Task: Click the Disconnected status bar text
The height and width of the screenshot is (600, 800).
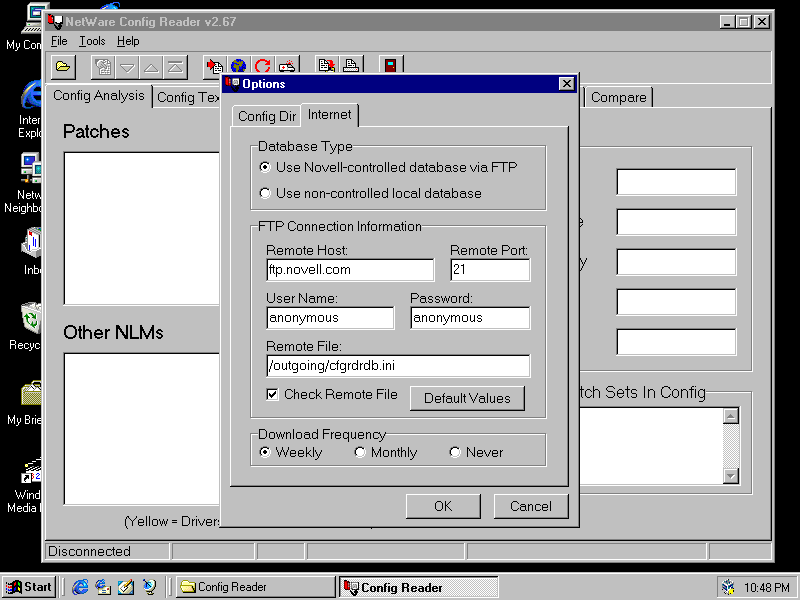Action: [89, 552]
